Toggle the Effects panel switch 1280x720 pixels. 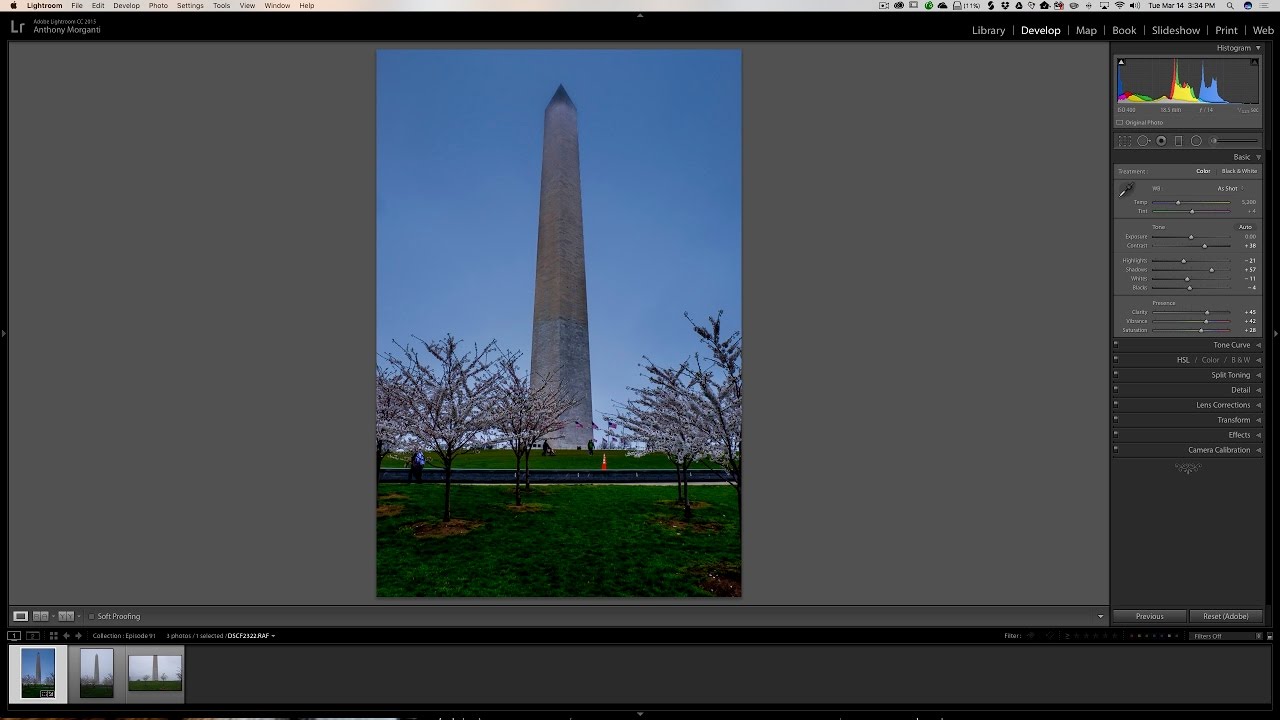click(x=1116, y=435)
